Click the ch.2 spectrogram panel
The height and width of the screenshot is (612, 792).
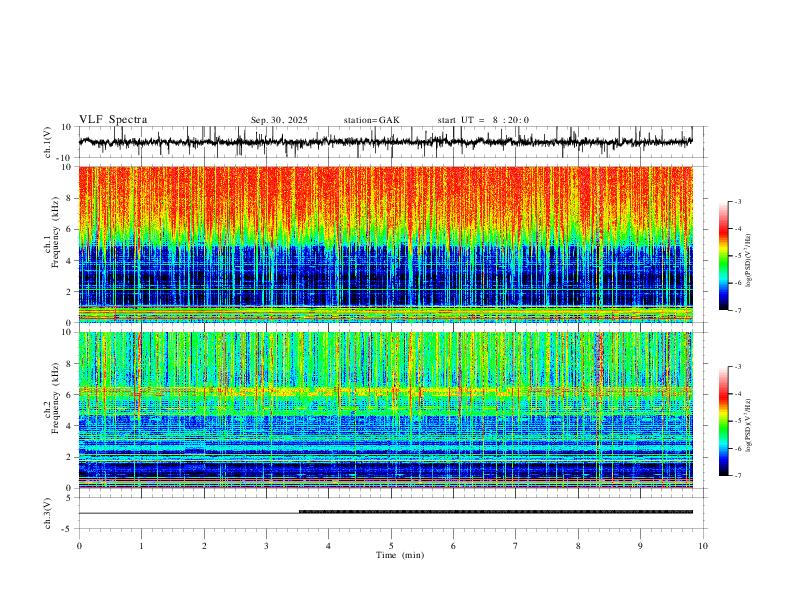click(385, 410)
